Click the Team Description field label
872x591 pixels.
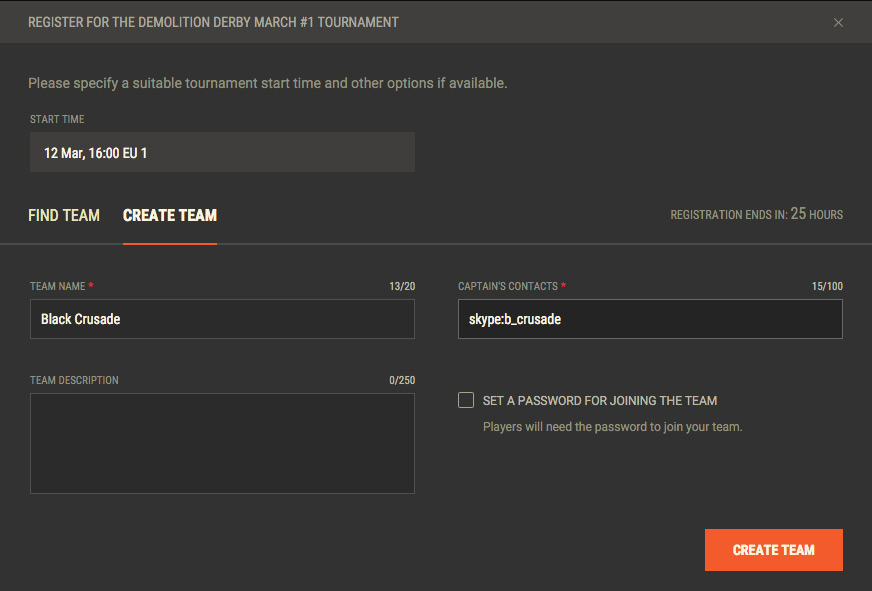pyautogui.click(x=74, y=380)
